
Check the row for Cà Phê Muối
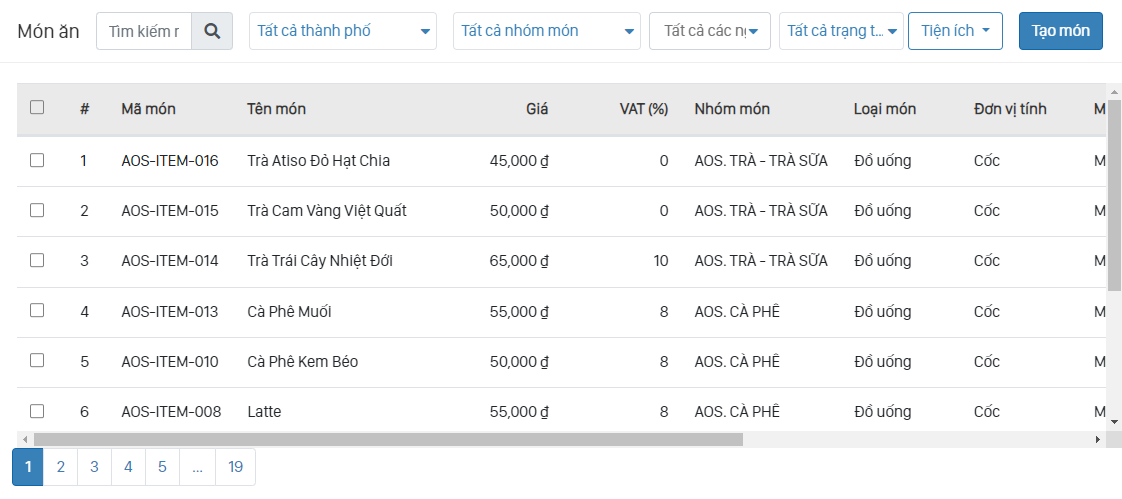pyautogui.click(x=37, y=311)
